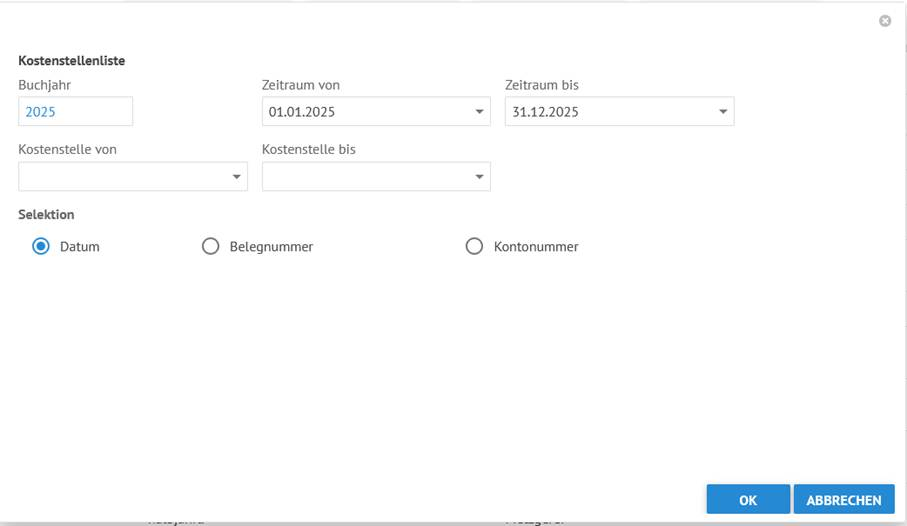The height and width of the screenshot is (526, 907).
Task: Confirm with the OK button
Action: pos(747,500)
